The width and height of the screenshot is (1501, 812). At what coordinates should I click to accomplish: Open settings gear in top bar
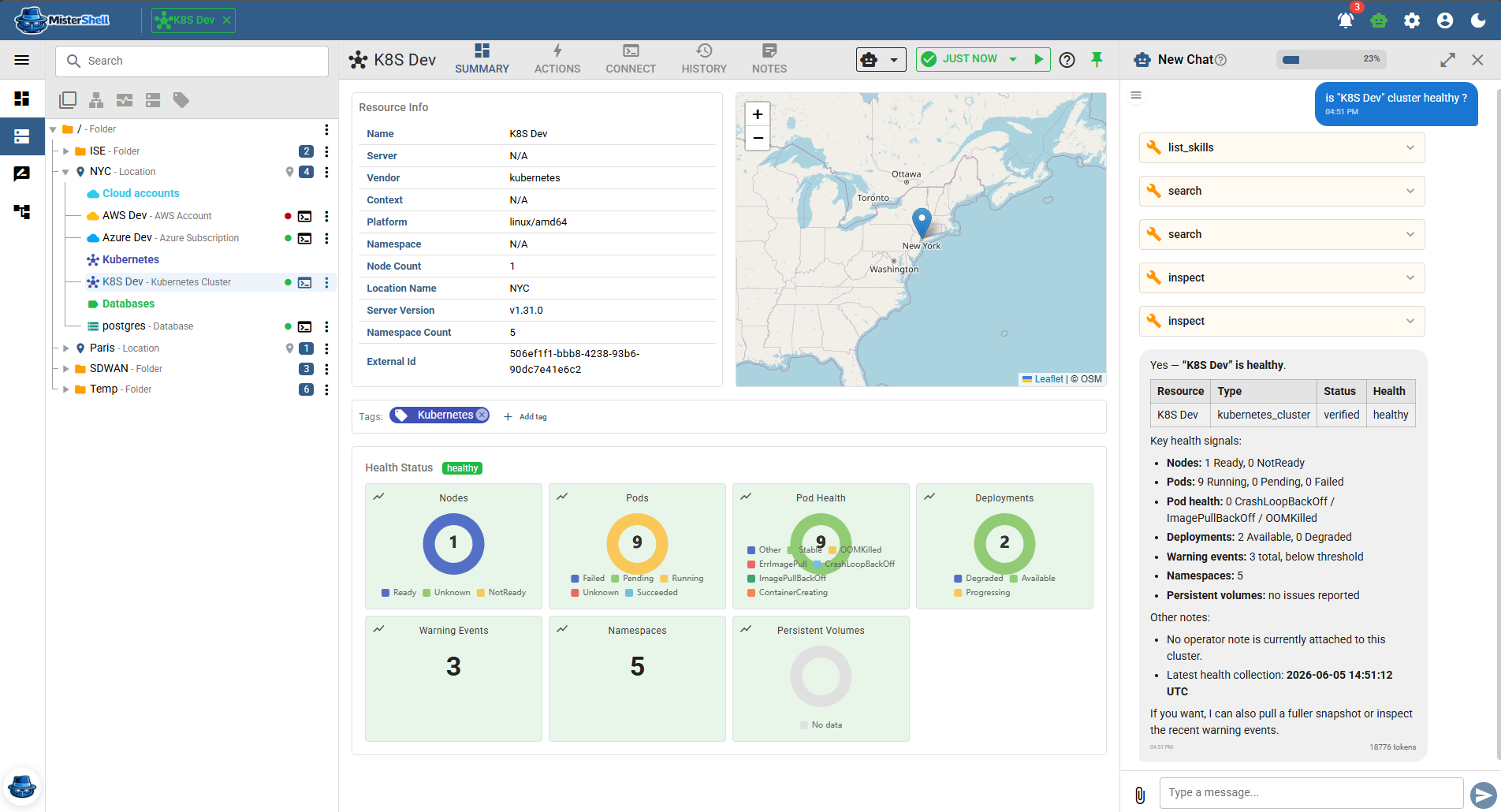tap(1412, 20)
